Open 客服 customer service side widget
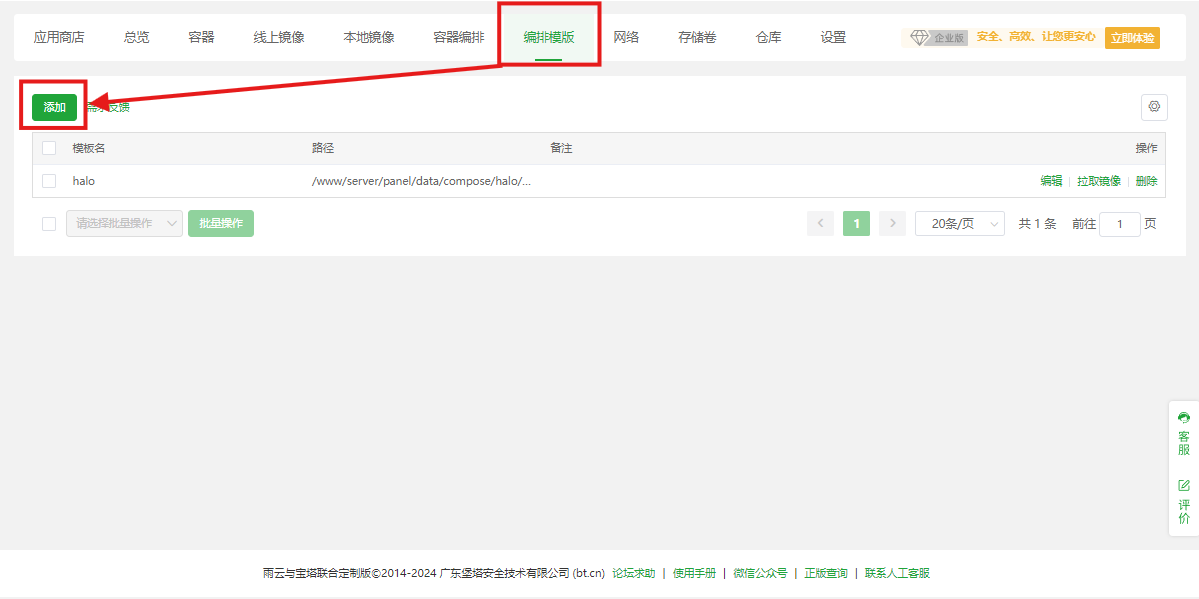The image size is (1199, 599). pos(1184,434)
